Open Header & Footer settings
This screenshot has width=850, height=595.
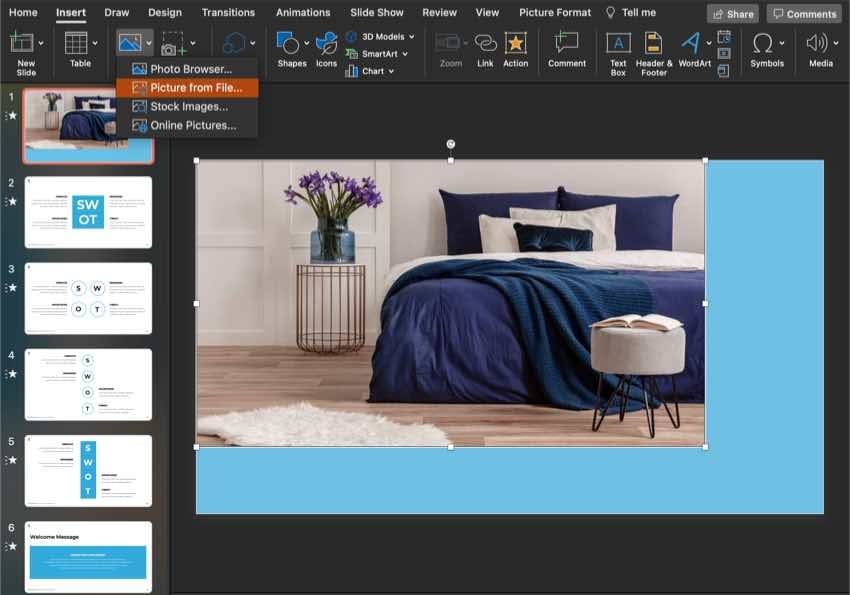(653, 43)
